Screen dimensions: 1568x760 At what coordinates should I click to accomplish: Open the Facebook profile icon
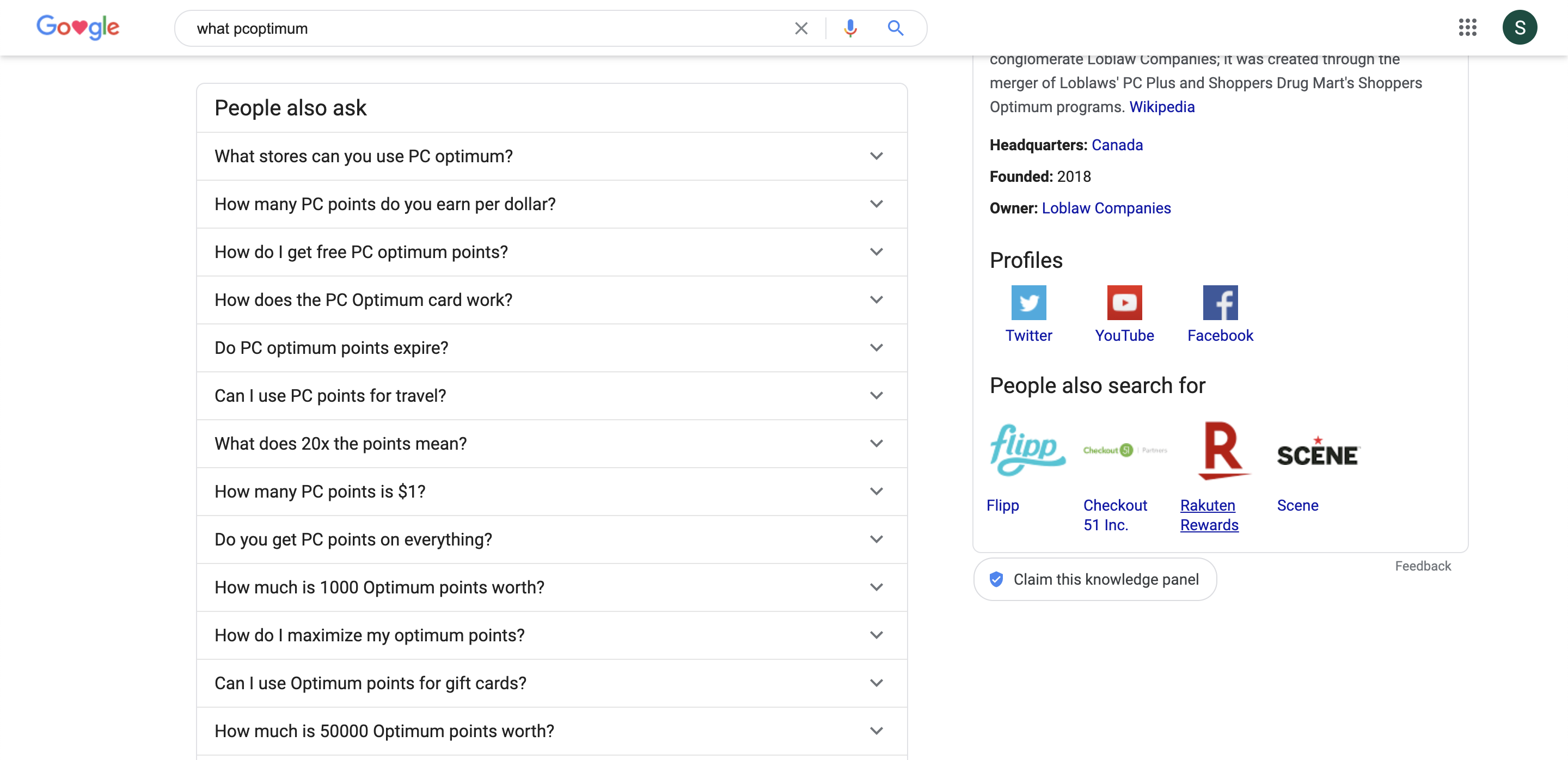[1220, 302]
